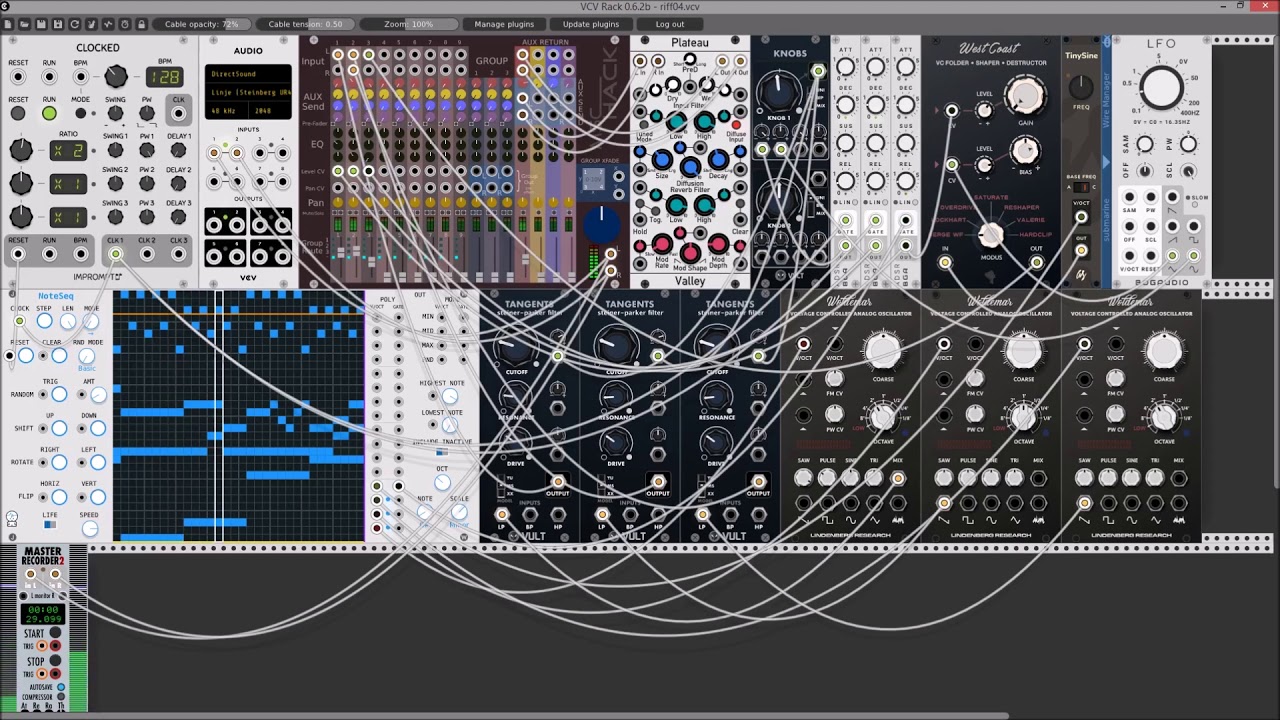Revert the patch with the circular arrow icon

(x=75, y=24)
